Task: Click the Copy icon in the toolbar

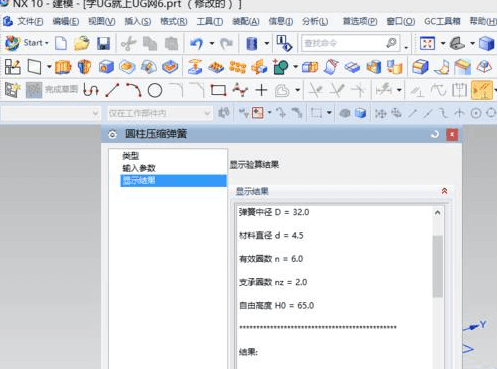Action: 150,44
